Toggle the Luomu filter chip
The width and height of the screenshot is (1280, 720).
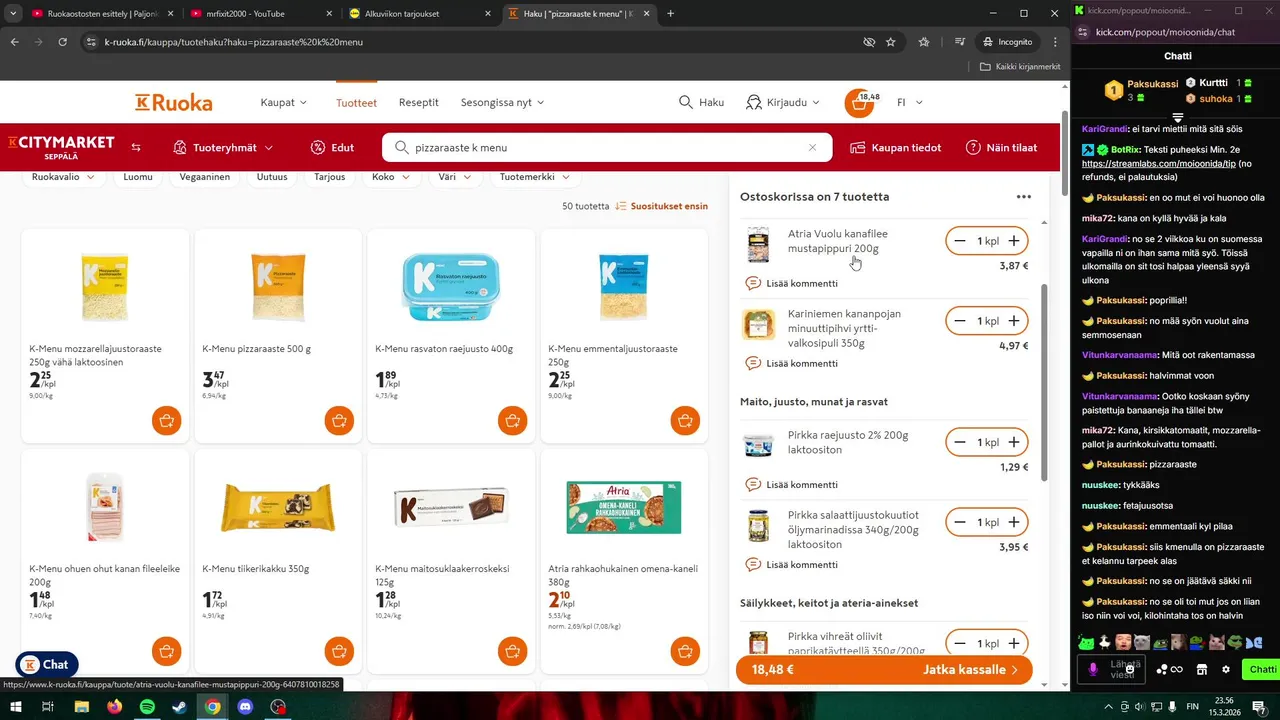(x=138, y=177)
